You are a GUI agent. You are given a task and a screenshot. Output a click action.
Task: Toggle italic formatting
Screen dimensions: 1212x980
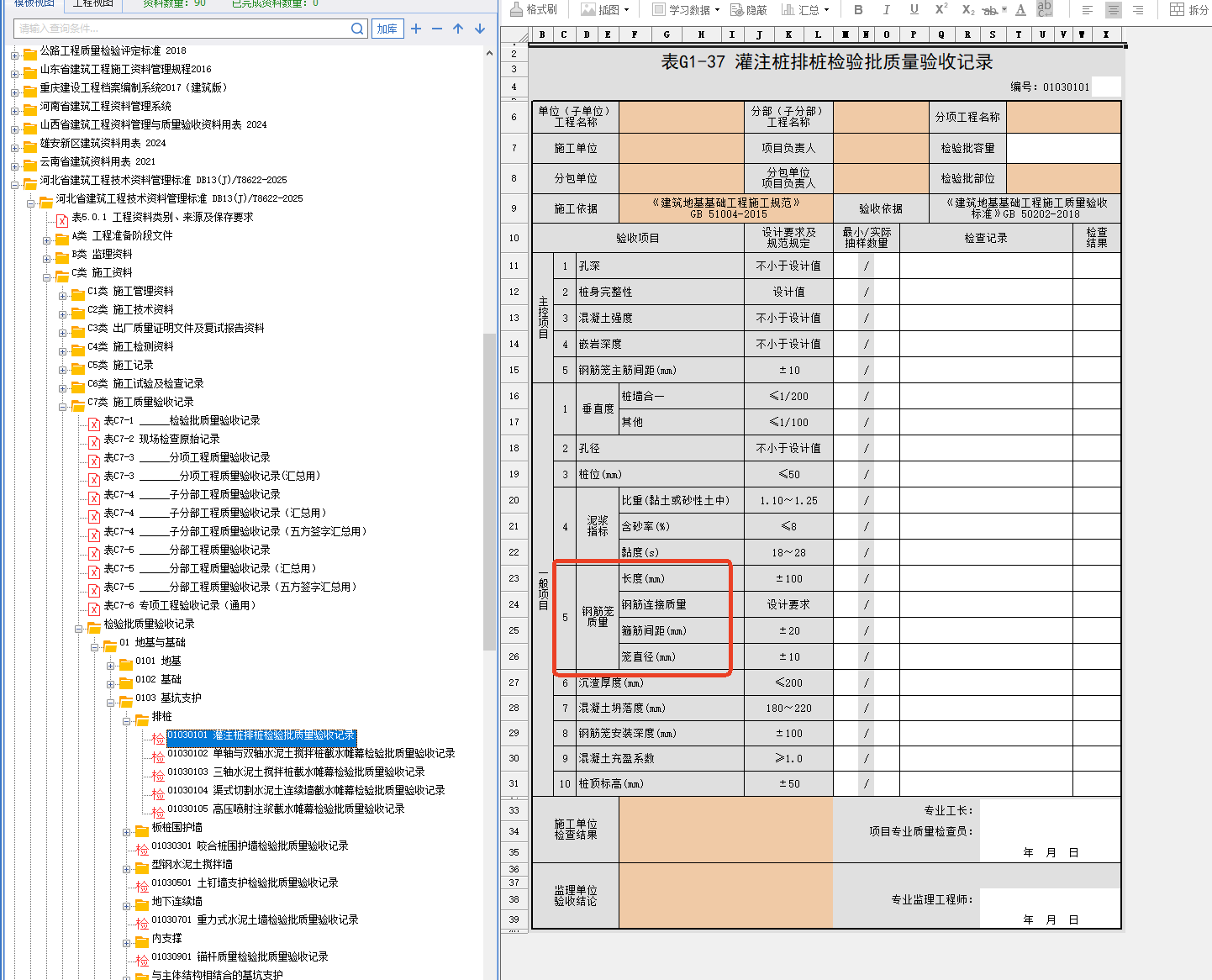(x=886, y=9)
